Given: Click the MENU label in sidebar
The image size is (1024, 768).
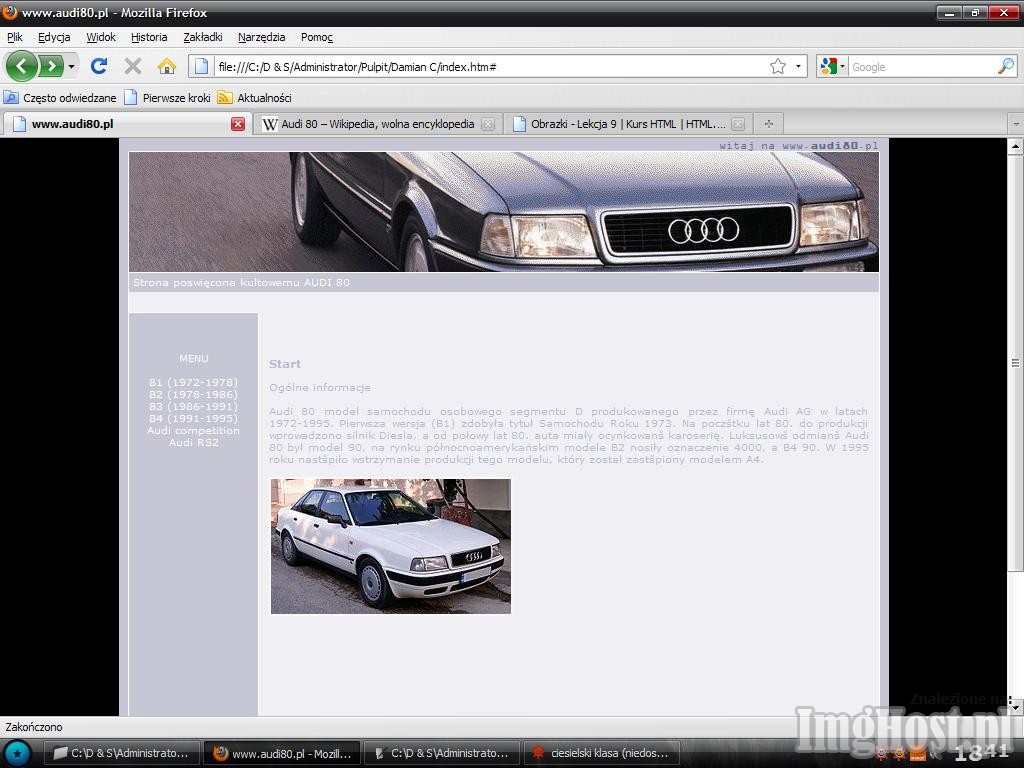Looking at the screenshot, I should point(194,359).
